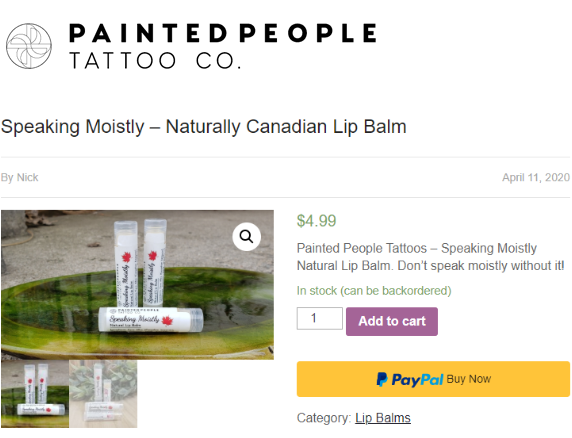Focus the quantity input field

pyautogui.click(x=320, y=318)
